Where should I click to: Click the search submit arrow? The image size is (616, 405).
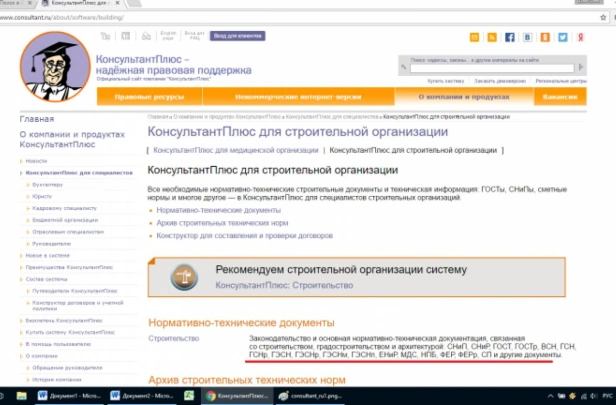click(581, 68)
